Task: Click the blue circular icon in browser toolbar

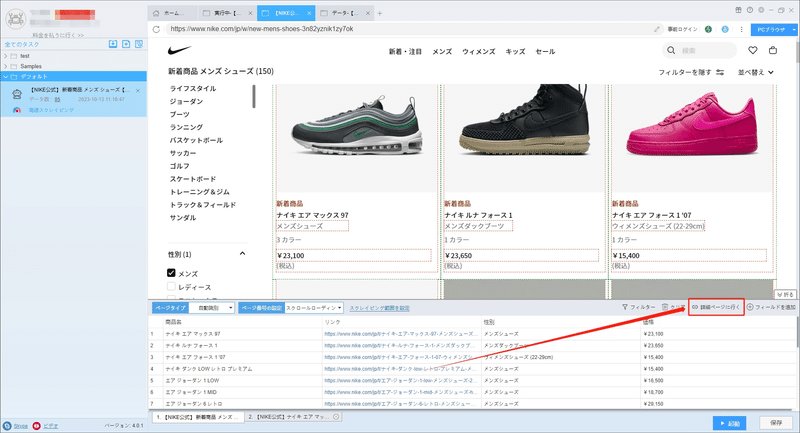Action: click(x=725, y=30)
